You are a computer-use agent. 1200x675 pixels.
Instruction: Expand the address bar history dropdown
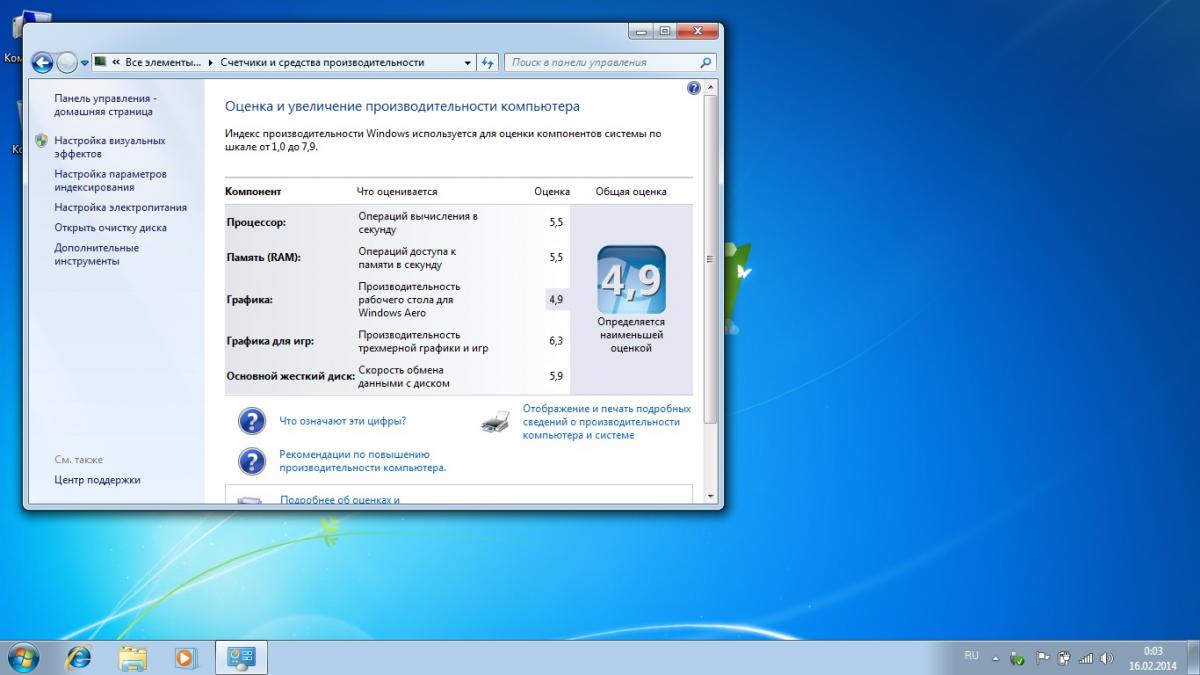468,62
